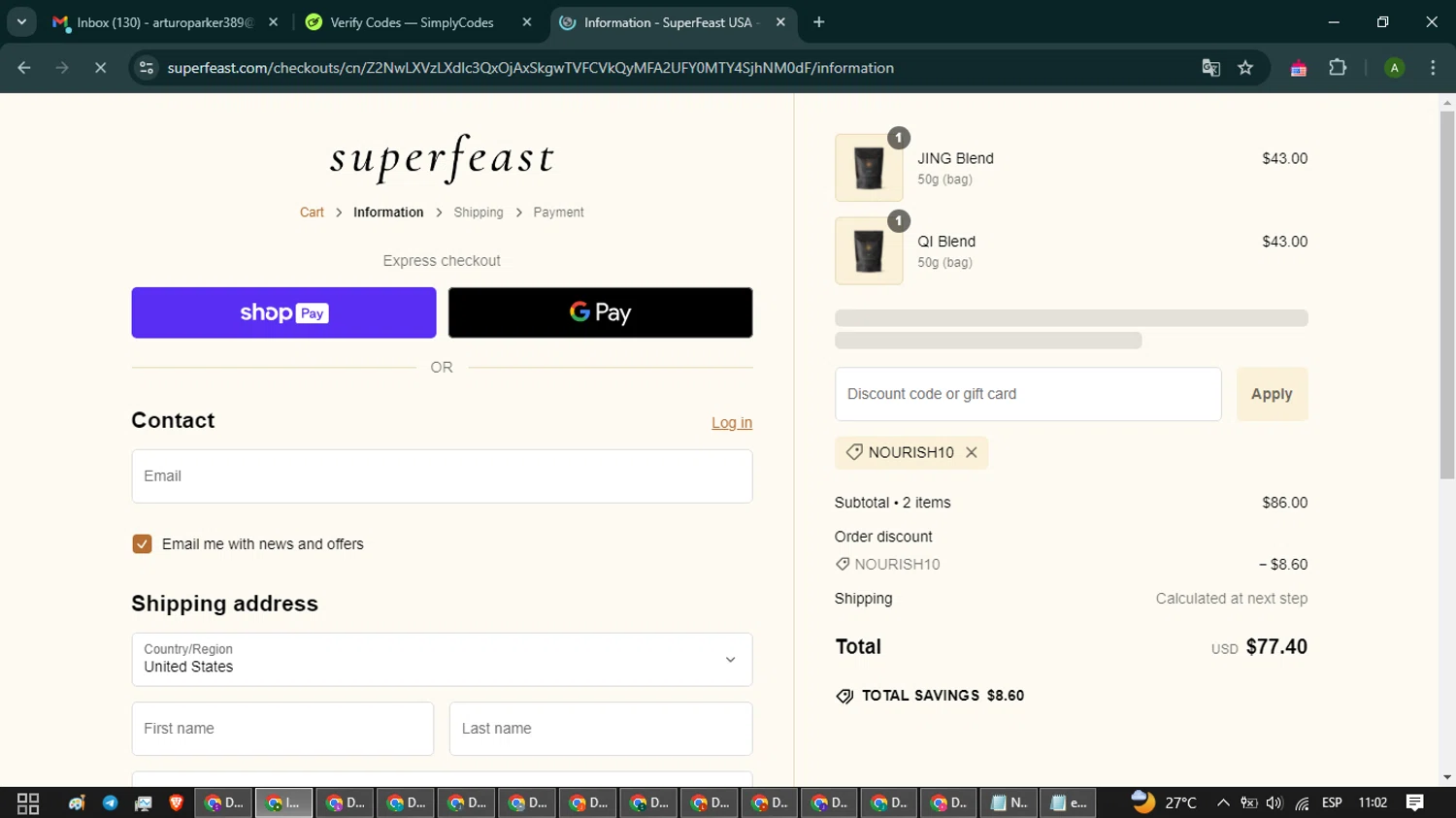Open the pink gift extension icon
The height and width of the screenshot is (818, 1456).
point(1298,68)
